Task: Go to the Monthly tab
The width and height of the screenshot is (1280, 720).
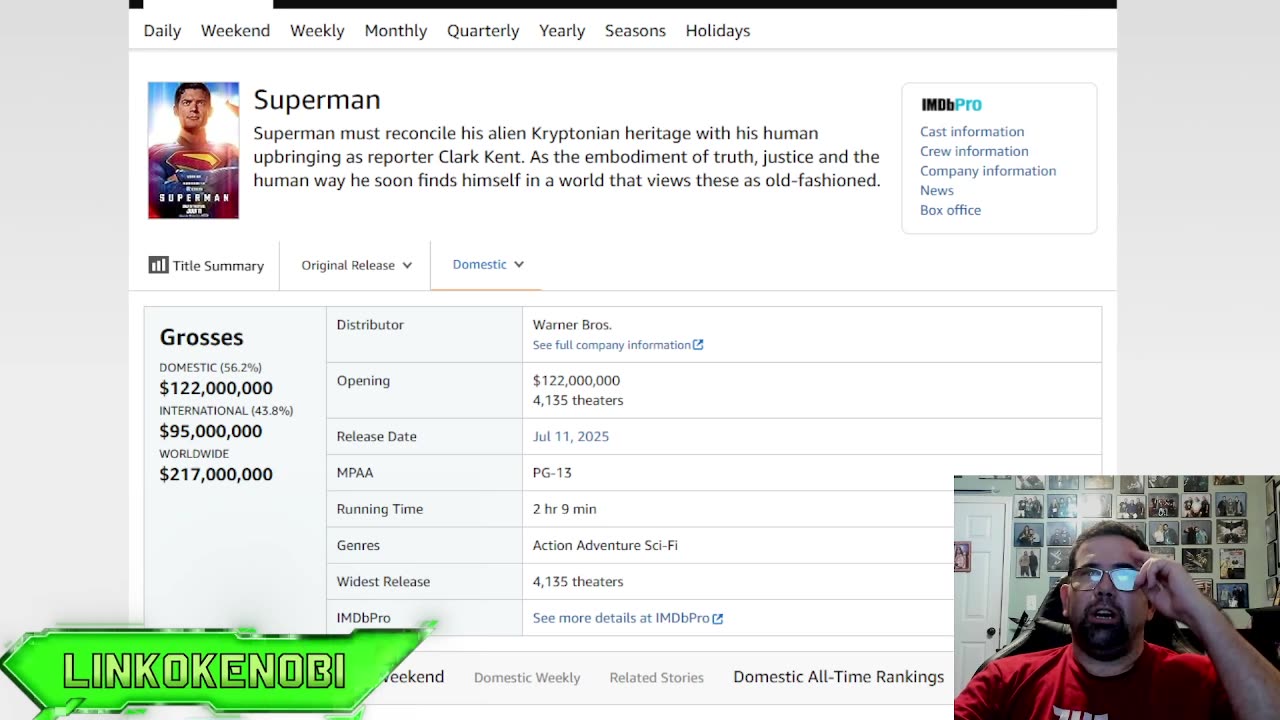Action: pos(395,30)
